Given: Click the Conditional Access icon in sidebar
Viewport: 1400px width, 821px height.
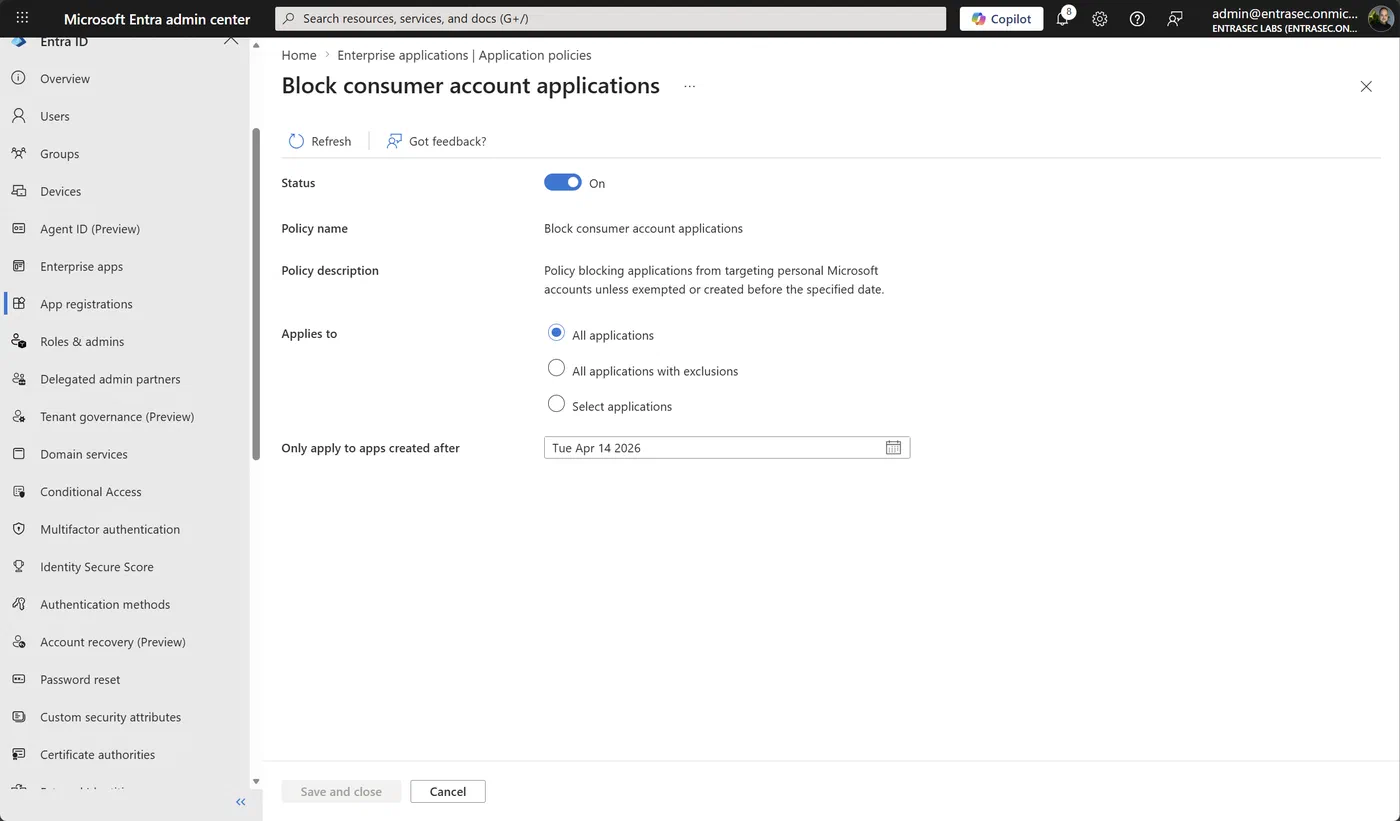Looking at the screenshot, I should [18, 491].
